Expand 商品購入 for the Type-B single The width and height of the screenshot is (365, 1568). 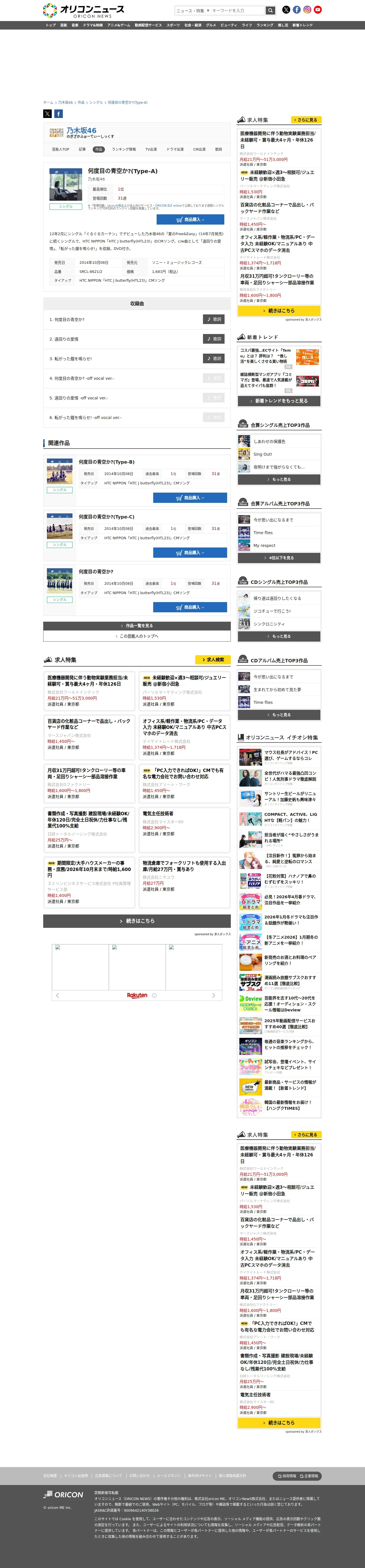pos(190,498)
